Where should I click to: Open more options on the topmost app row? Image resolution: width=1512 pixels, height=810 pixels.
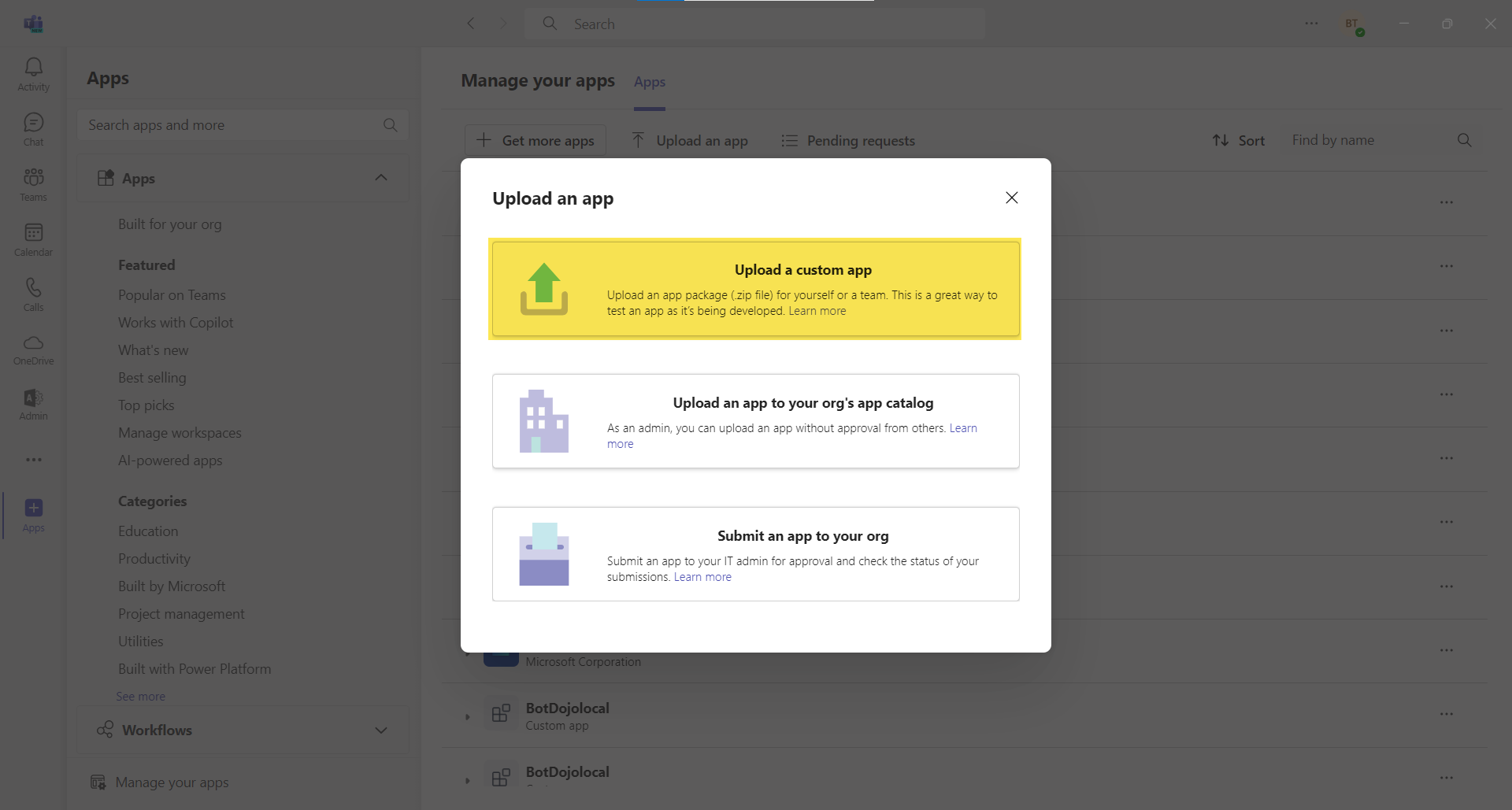pyautogui.click(x=1447, y=202)
